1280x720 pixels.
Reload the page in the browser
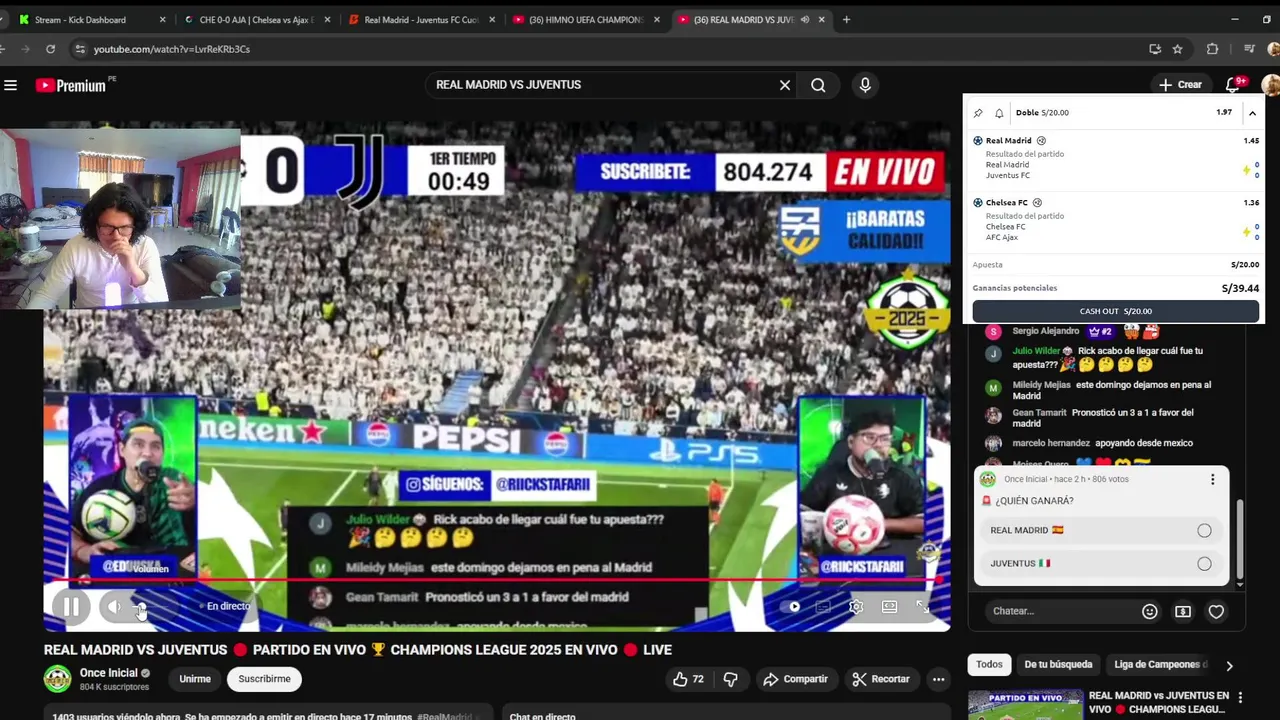click(x=50, y=49)
